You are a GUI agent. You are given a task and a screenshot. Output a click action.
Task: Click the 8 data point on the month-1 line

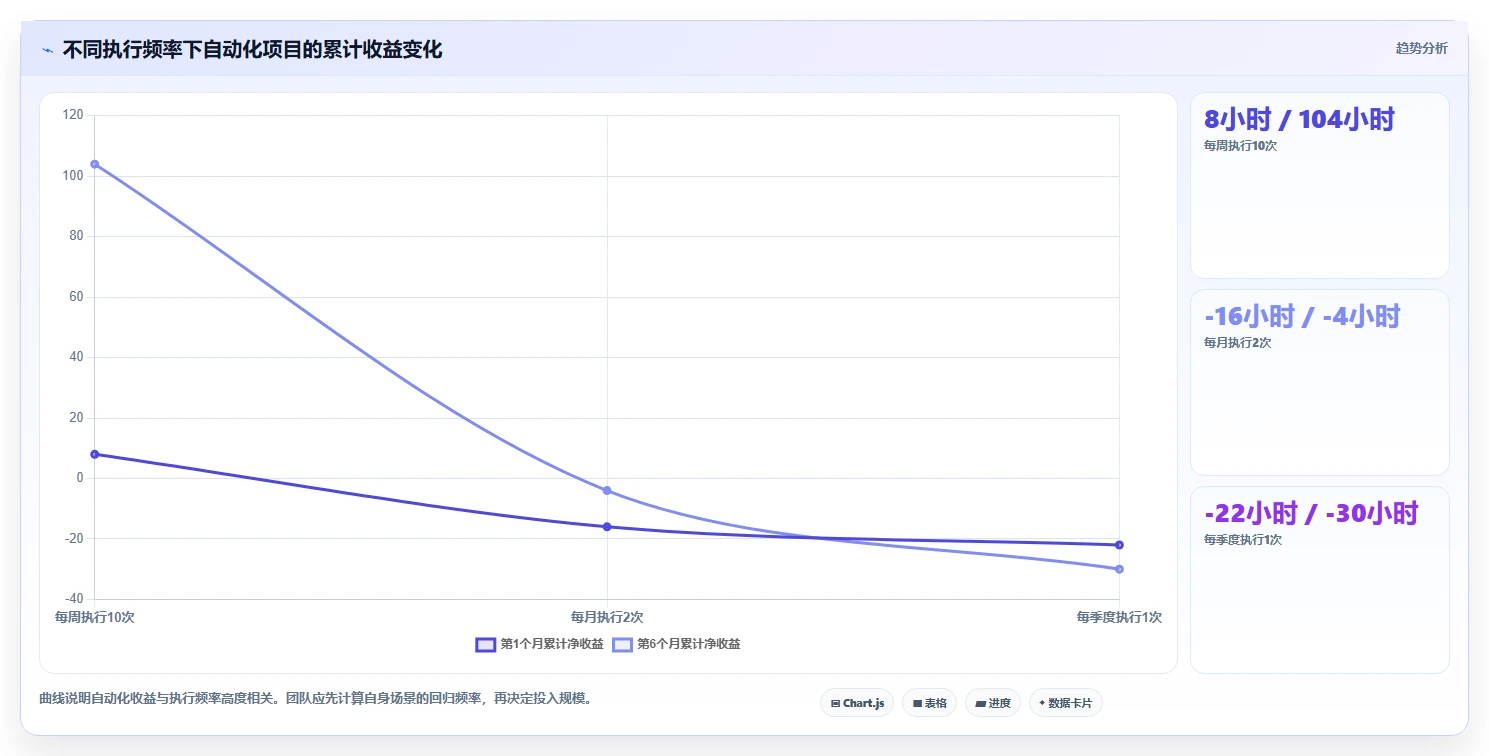(95, 454)
